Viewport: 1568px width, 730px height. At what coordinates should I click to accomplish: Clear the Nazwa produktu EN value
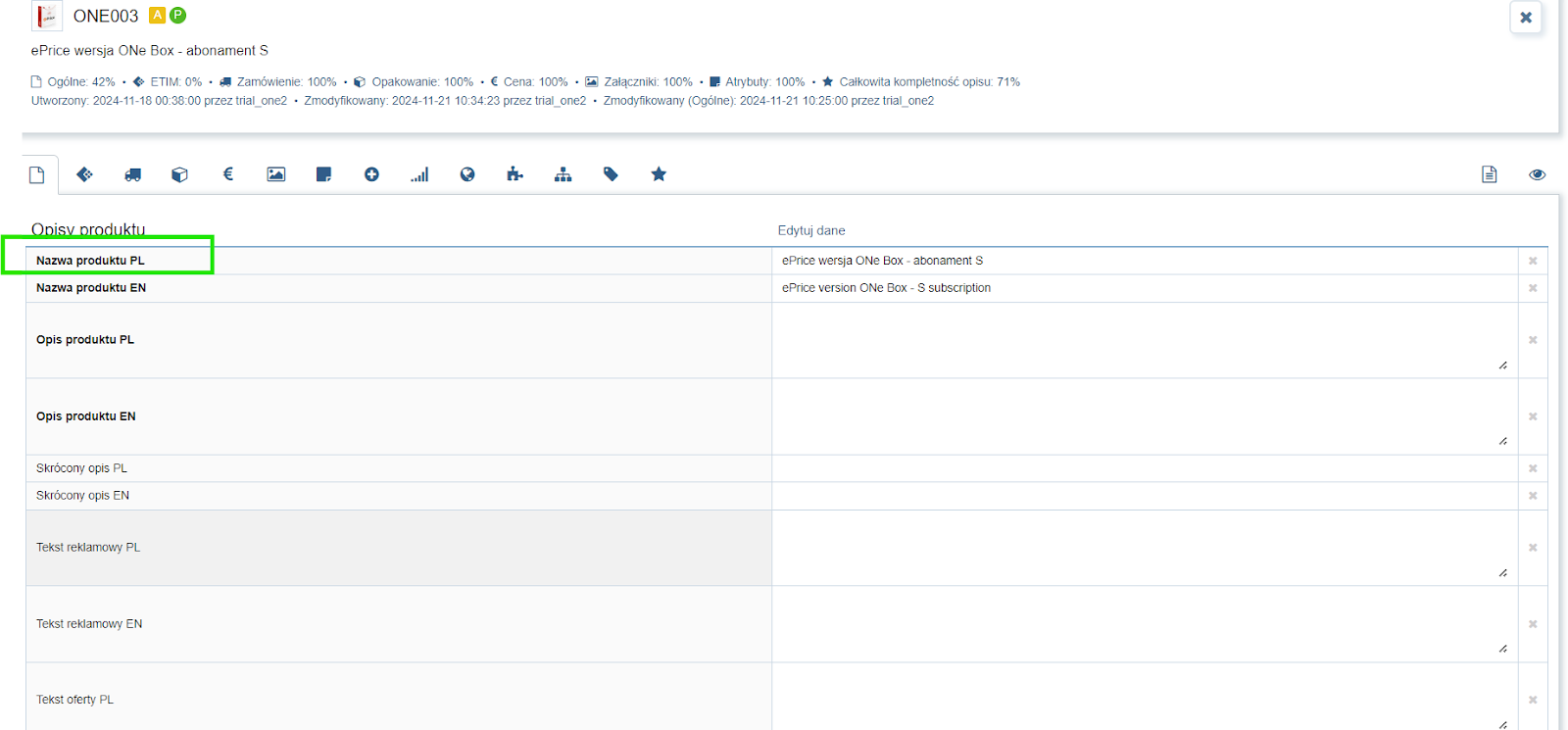(x=1533, y=288)
